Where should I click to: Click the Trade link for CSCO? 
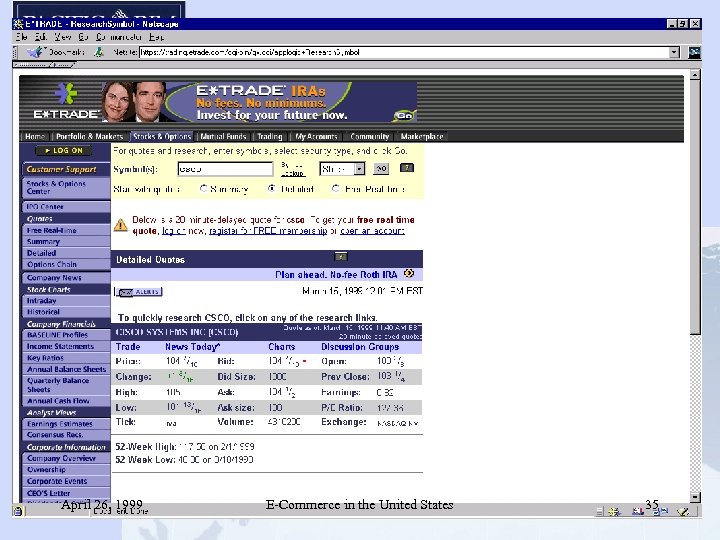coord(128,347)
